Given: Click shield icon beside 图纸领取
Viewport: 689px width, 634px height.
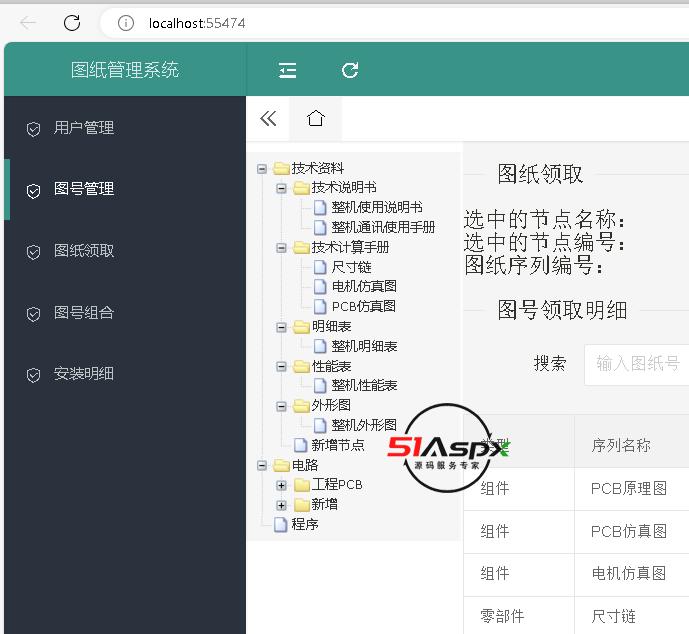Looking at the screenshot, I should click(33, 252).
